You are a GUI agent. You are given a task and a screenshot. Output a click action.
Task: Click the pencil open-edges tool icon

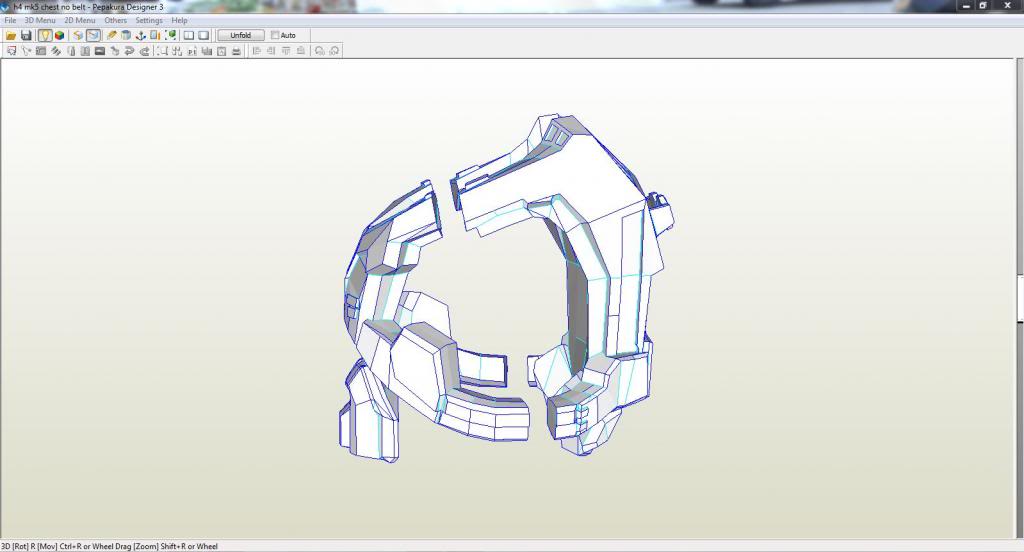pyautogui.click(x=112, y=35)
